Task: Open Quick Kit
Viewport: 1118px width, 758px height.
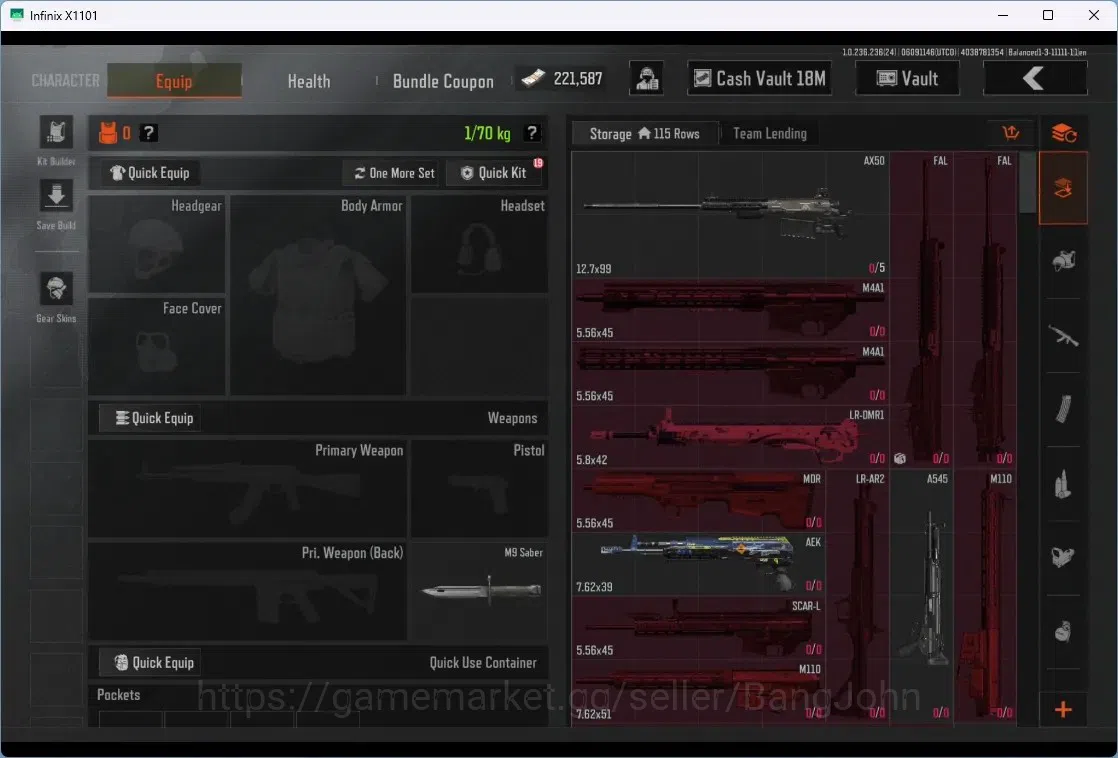Action: coord(494,173)
